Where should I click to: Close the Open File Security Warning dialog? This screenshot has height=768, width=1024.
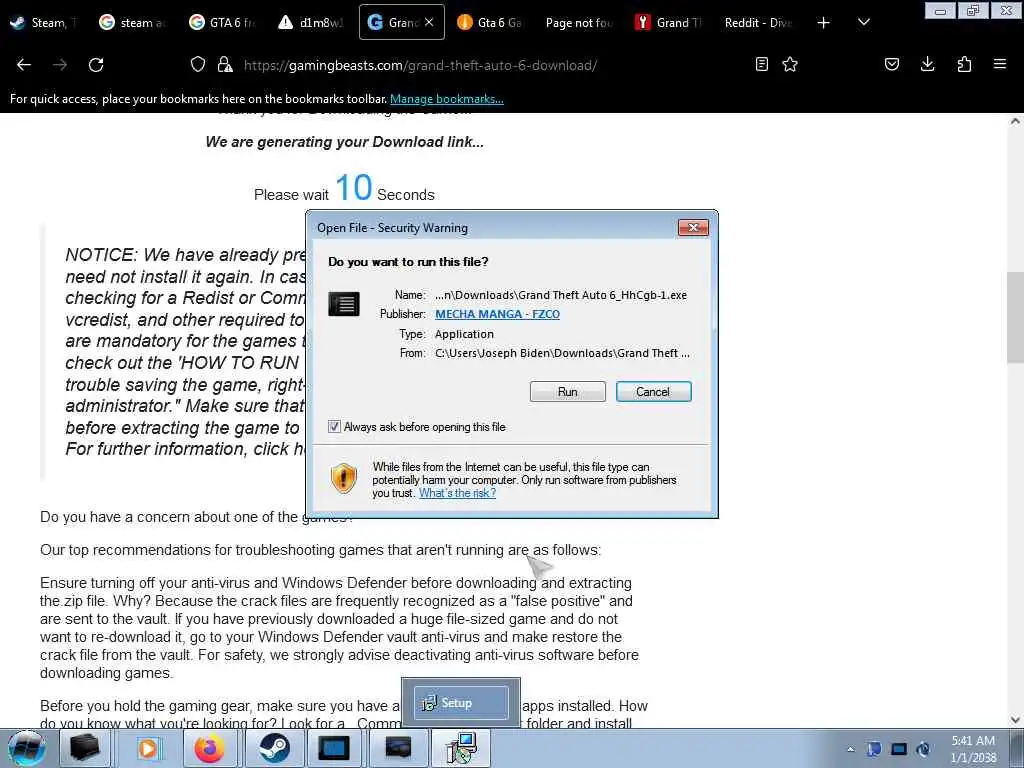pyautogui.click(x=694, y=227)
